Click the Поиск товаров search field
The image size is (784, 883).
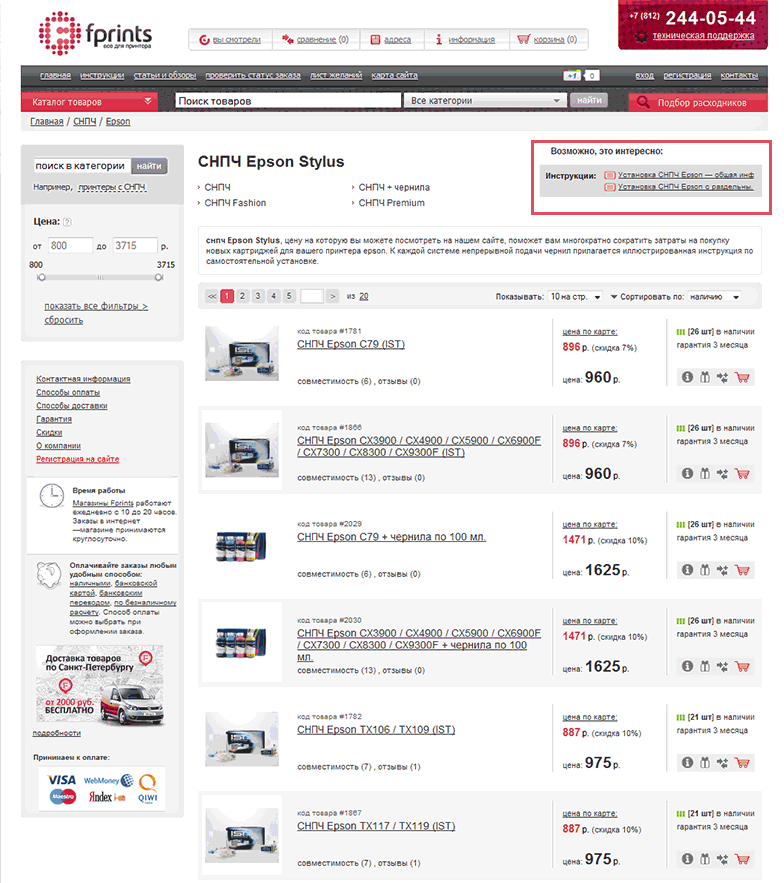click(x=288, y=100)
